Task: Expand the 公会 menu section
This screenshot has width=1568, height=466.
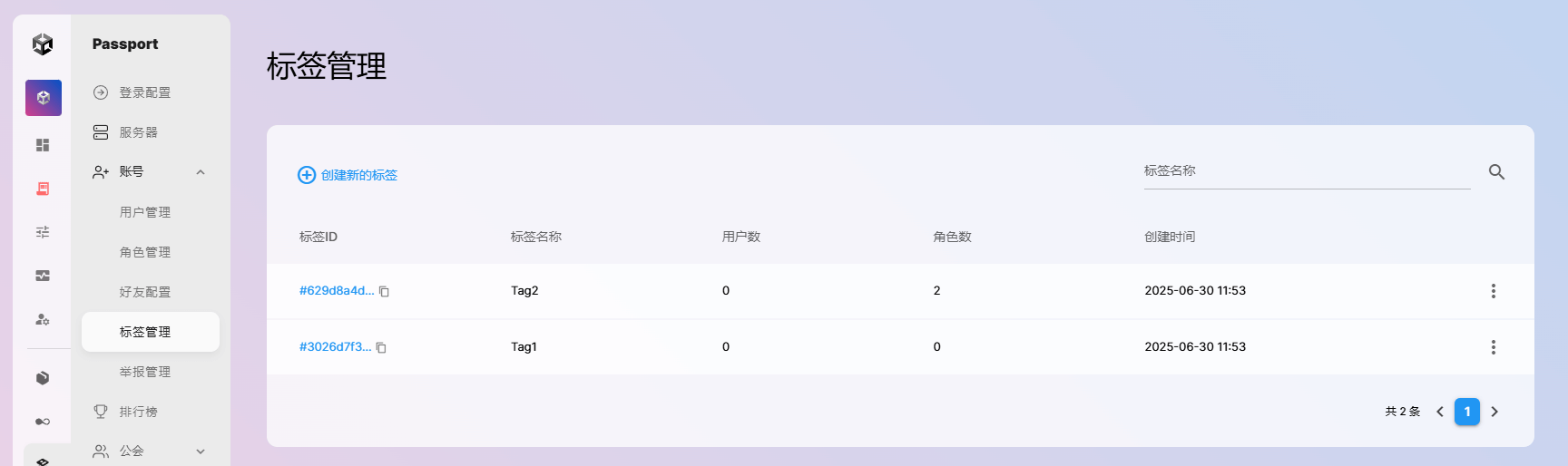Action: point(201,451)
